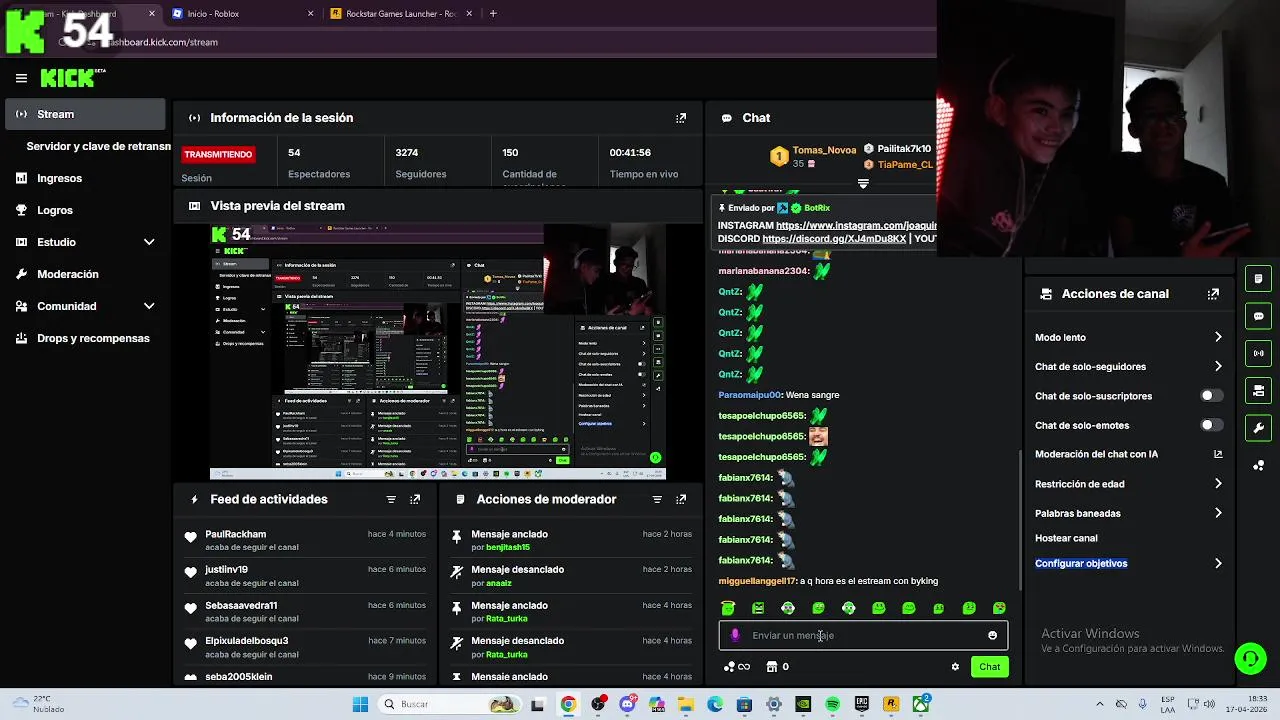Expand the Estudio sidebar section
Image resolution: width=1280 pixels, height=720 pixels.
click(149, 242)
